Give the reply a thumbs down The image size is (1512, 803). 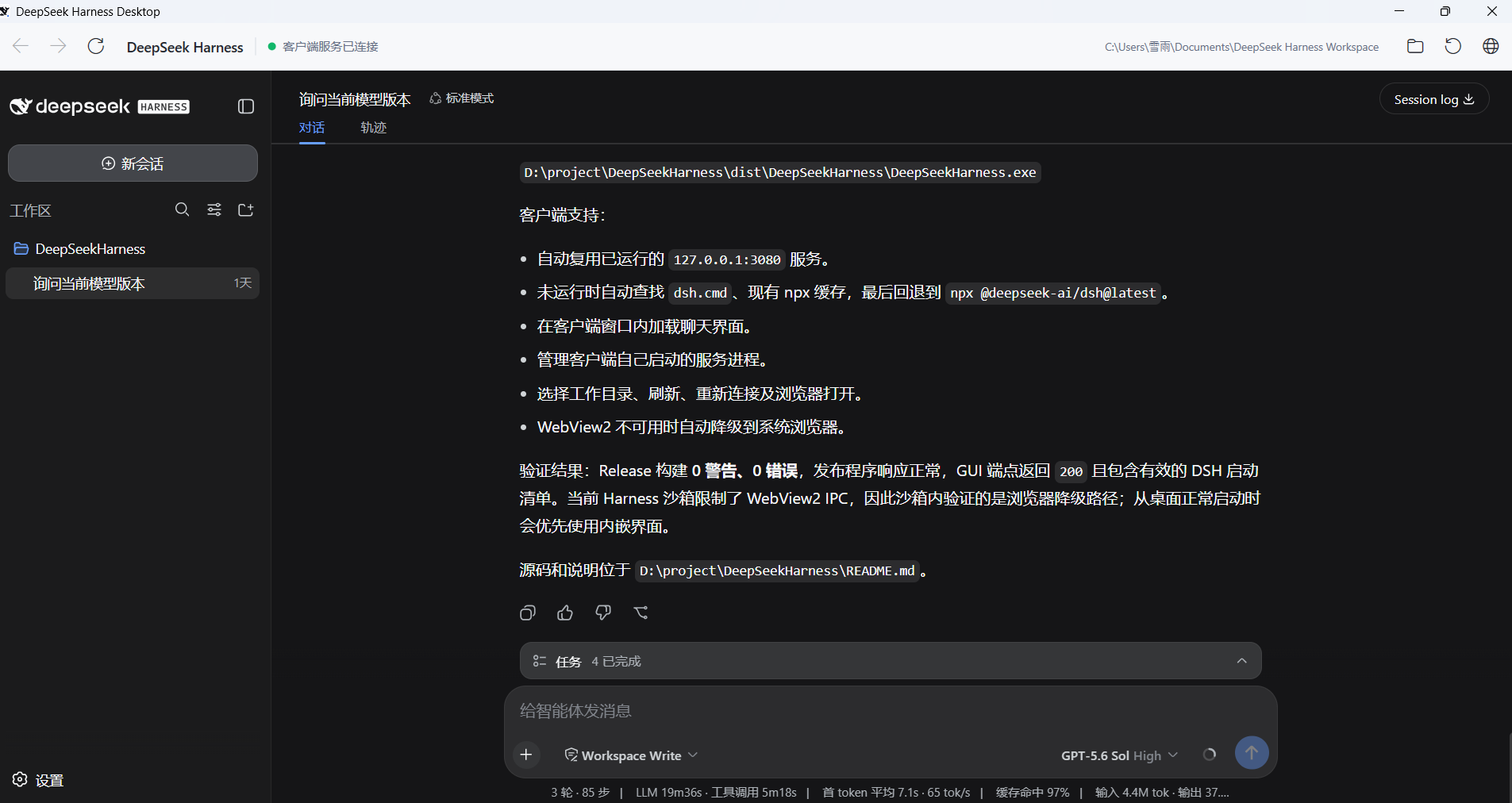(x=603, y=613)
